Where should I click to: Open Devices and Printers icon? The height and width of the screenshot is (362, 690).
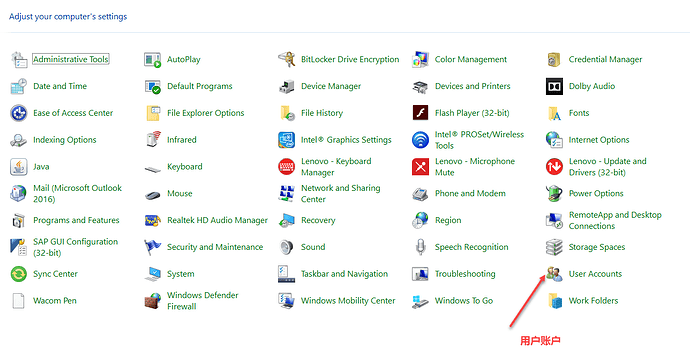(420, 86)
